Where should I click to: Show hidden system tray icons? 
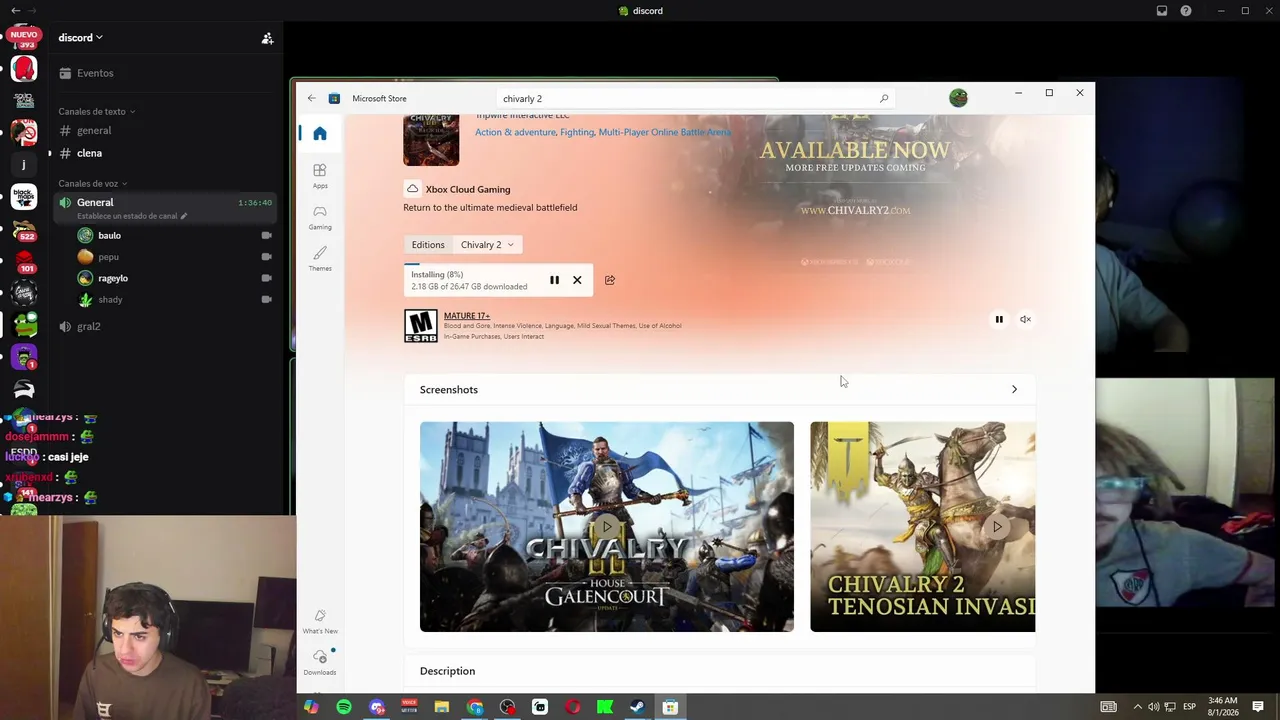tap(1137, 707)
